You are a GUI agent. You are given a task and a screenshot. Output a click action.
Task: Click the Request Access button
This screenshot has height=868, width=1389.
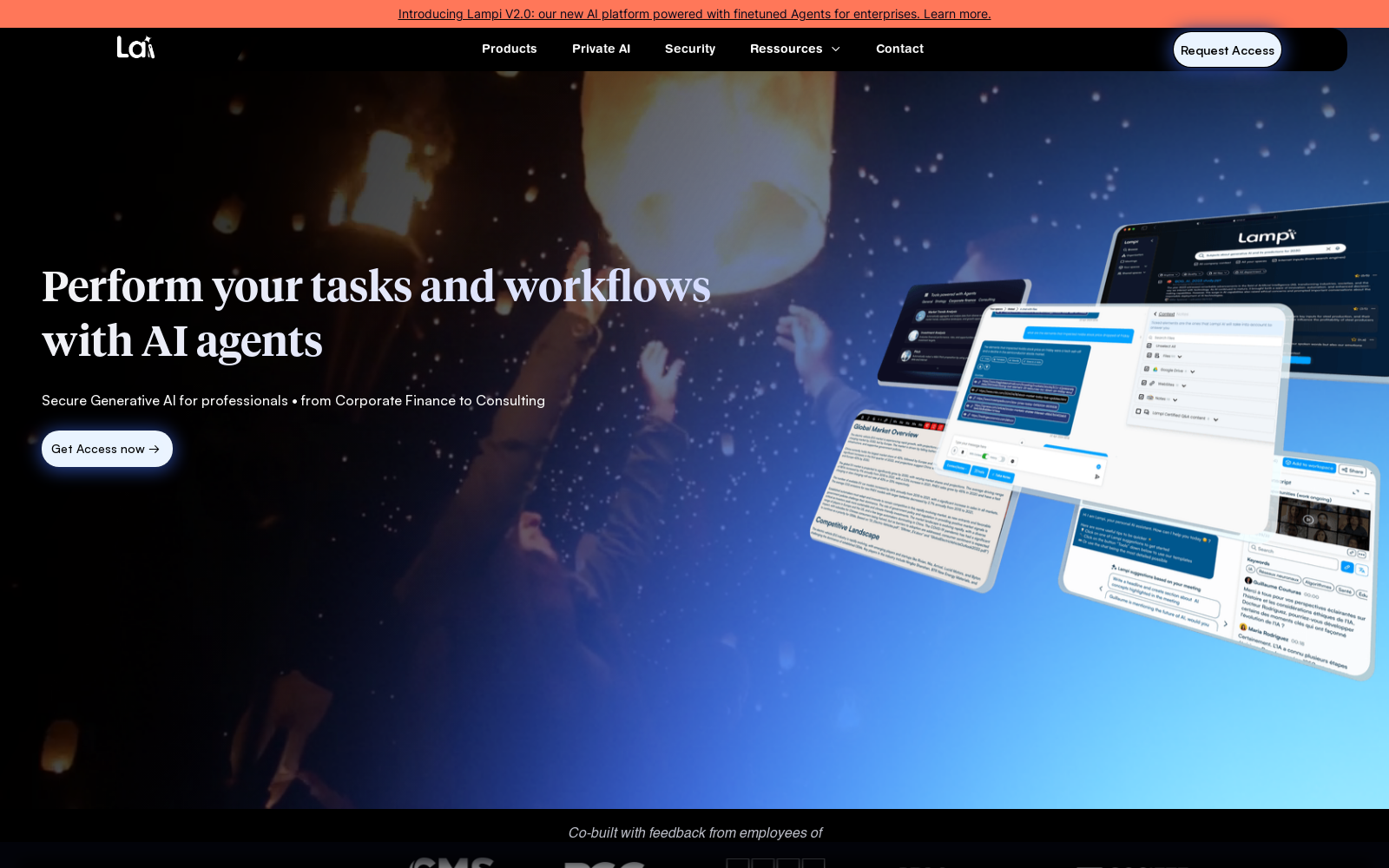point(1228,50)
